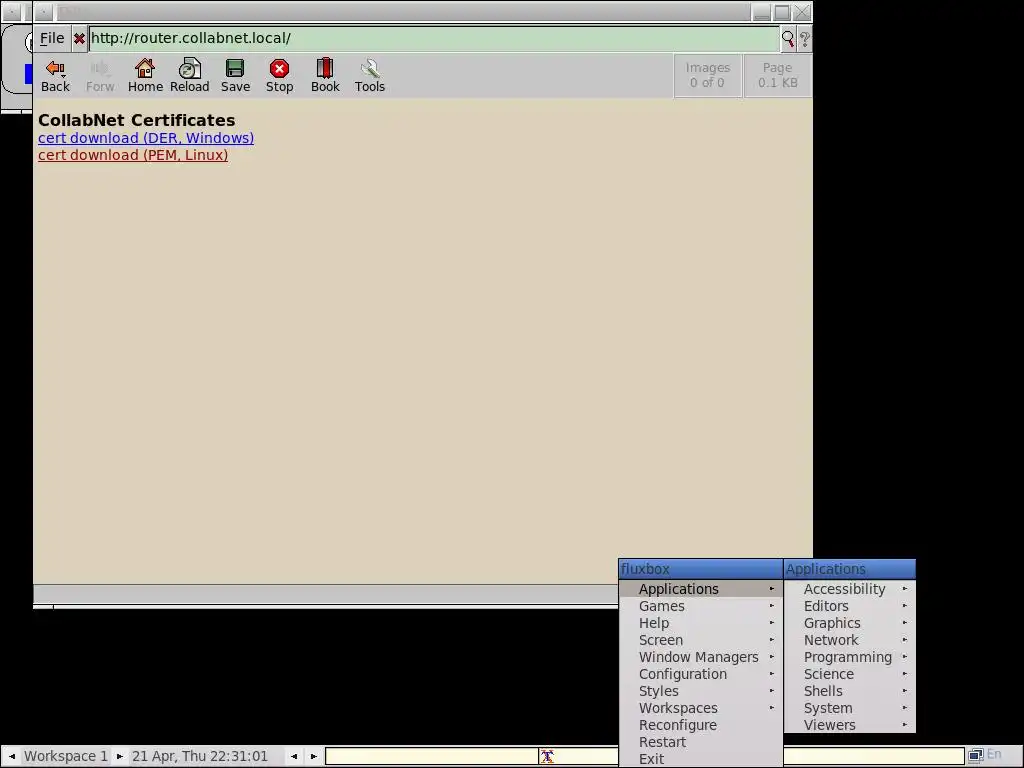
Task: Expand Accessibility under Applications
Action: (850, 589)
